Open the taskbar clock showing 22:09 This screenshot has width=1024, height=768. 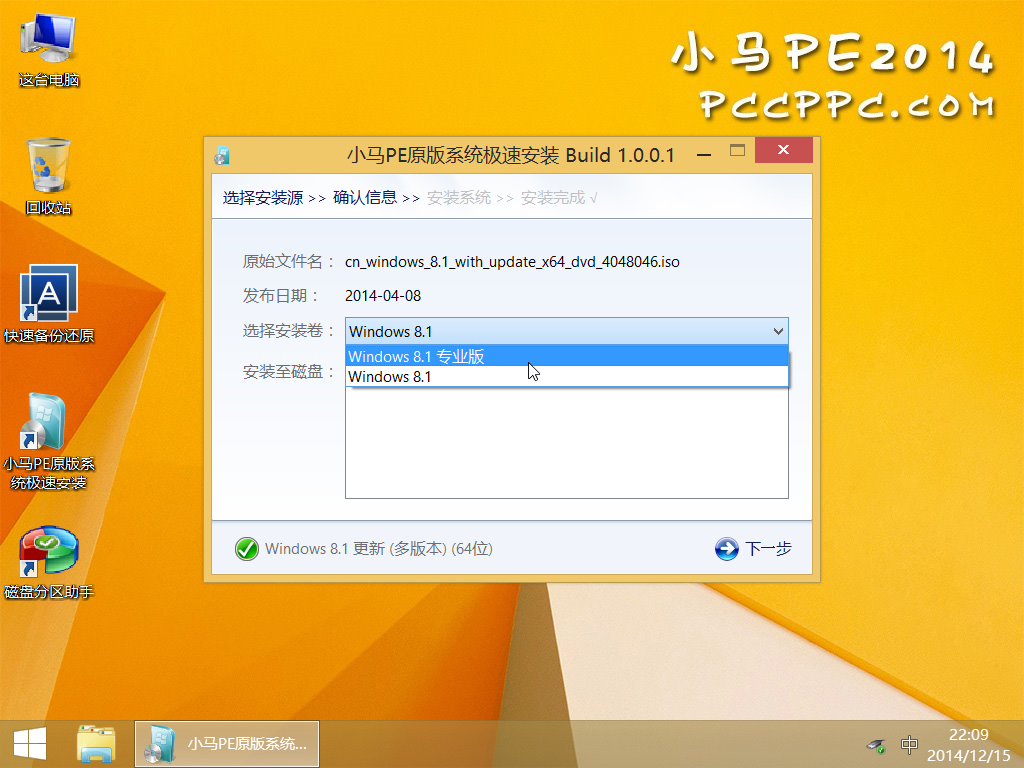968,745
